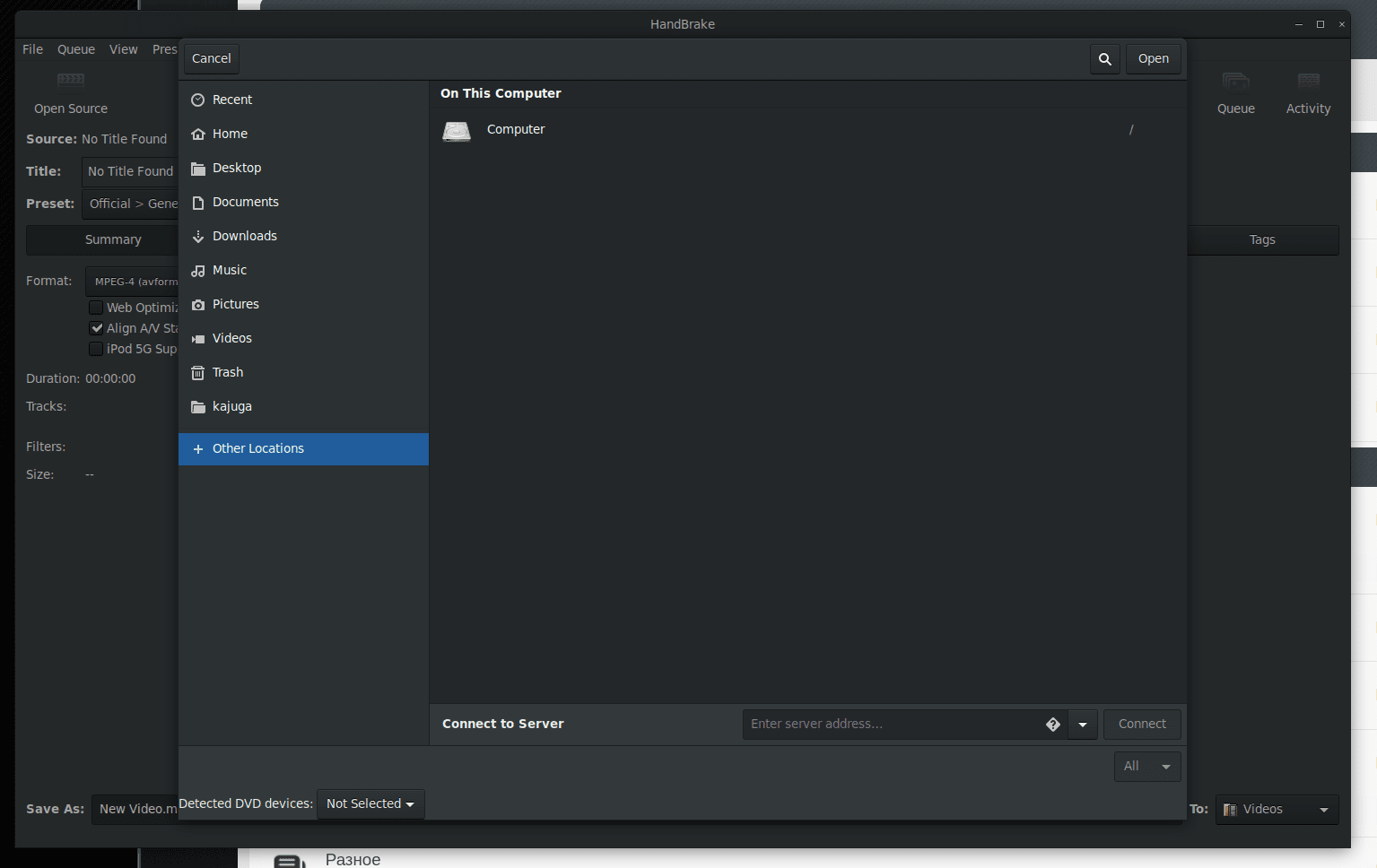The image size is (1377, 868).
Task: Click the Videos folder icon in destination
Action: pos(1230,810)
